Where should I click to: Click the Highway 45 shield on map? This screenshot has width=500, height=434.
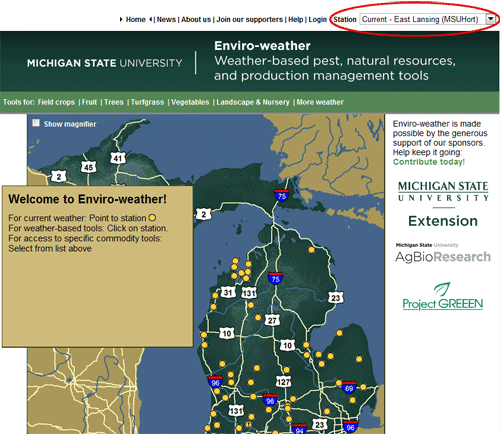[88, 167]
